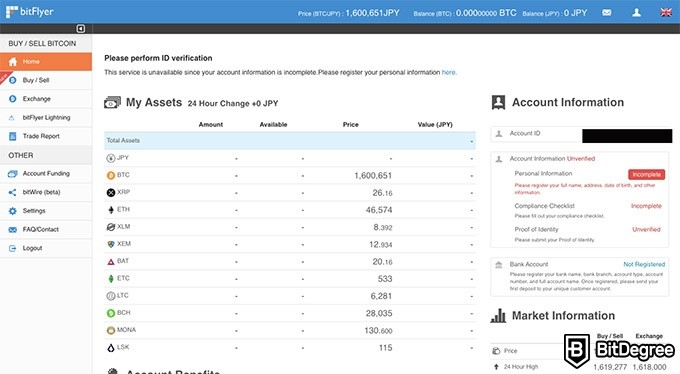
Task: Open the user profile icon
Action: point(636,13)
